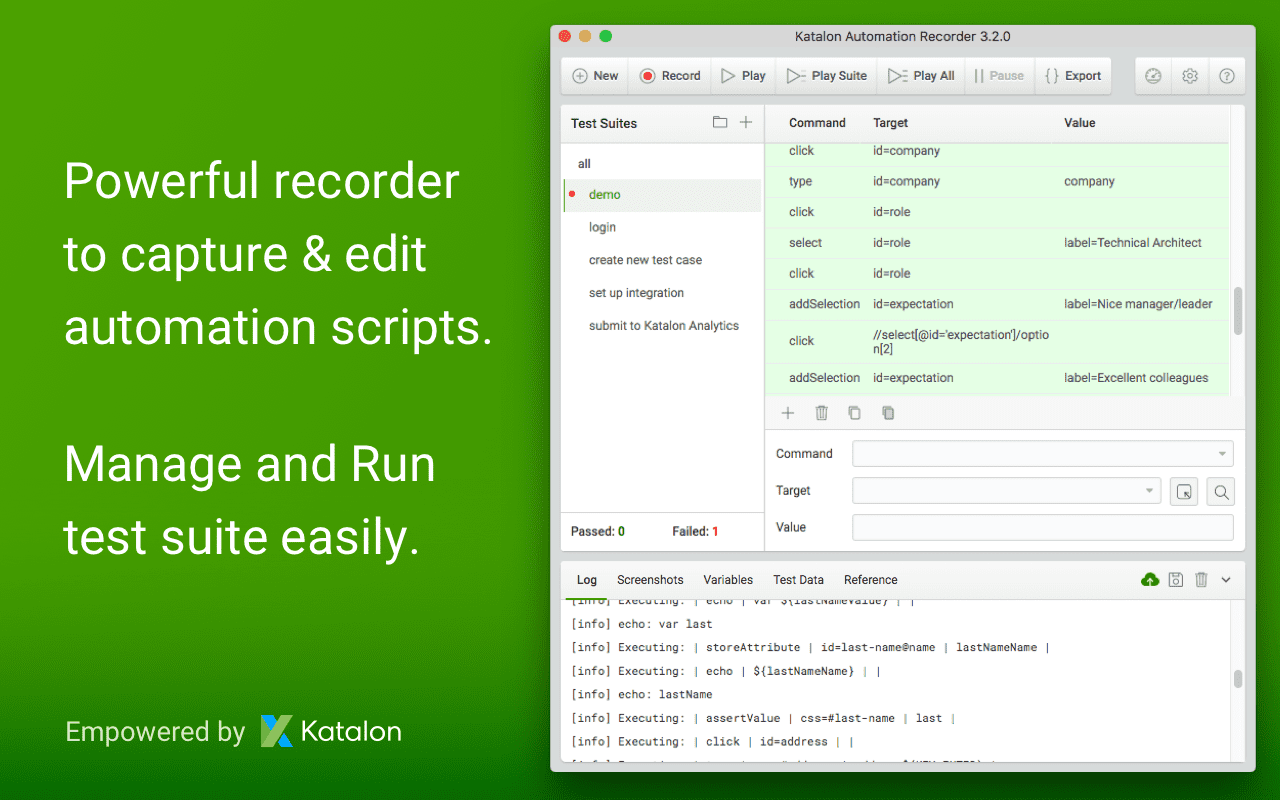Click the Find target magnifier icon
The image size is (1280, 800).
(x=1220, y=491)
